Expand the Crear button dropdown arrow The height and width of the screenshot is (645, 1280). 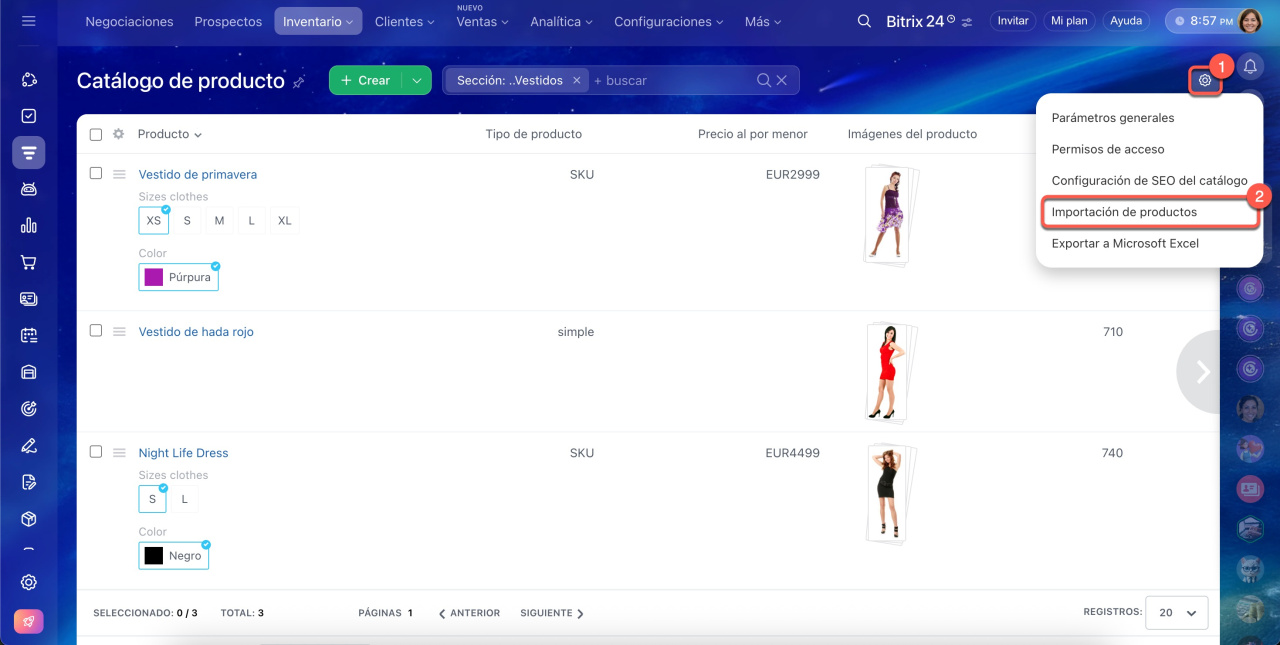click(x=416, y=80)
